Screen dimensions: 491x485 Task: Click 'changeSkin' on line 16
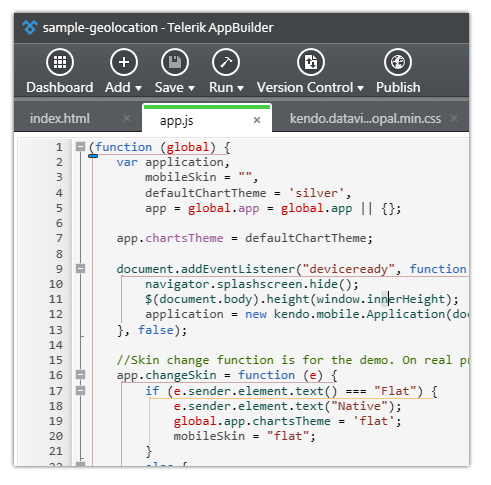(x=181, y=375)
